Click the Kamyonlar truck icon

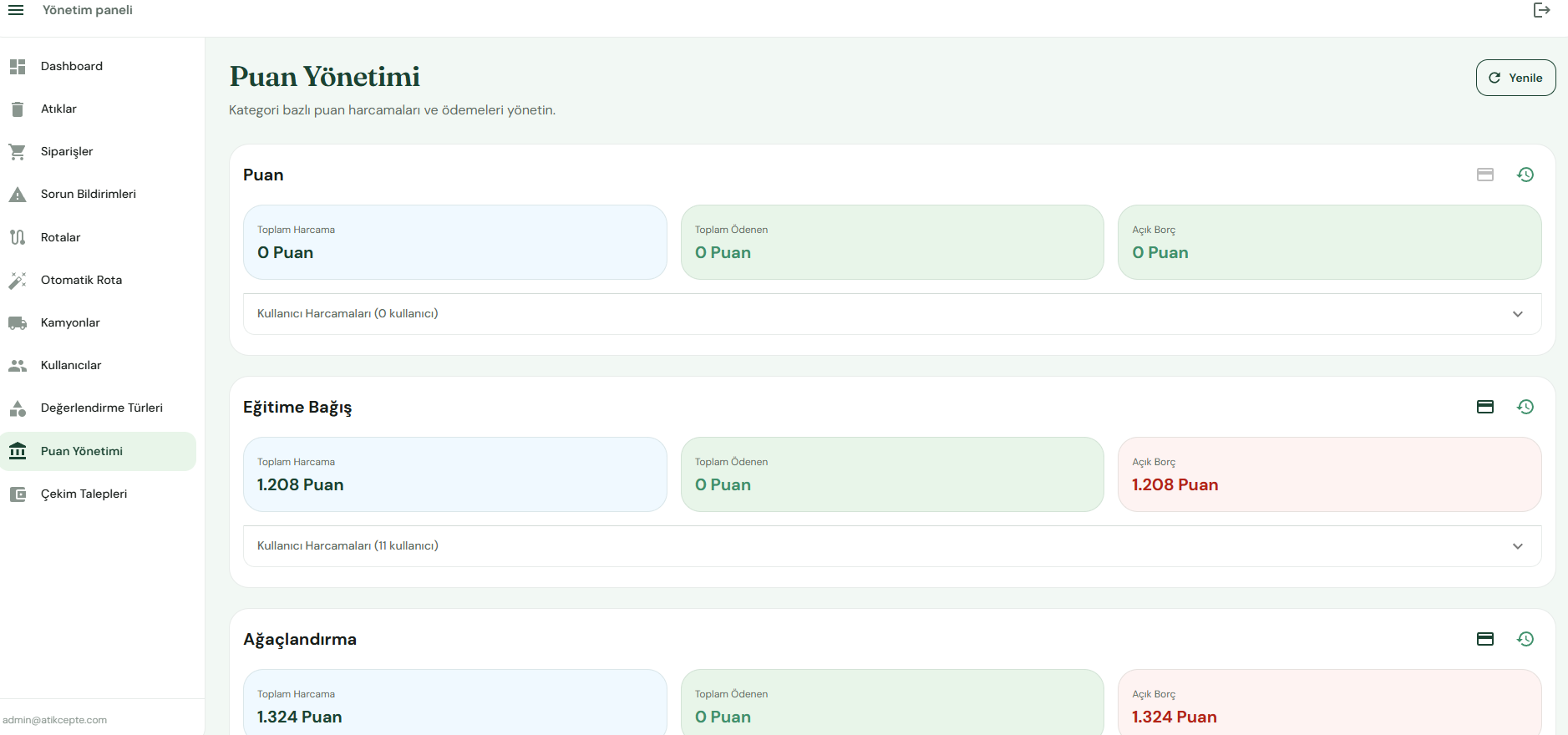[18, 322]
